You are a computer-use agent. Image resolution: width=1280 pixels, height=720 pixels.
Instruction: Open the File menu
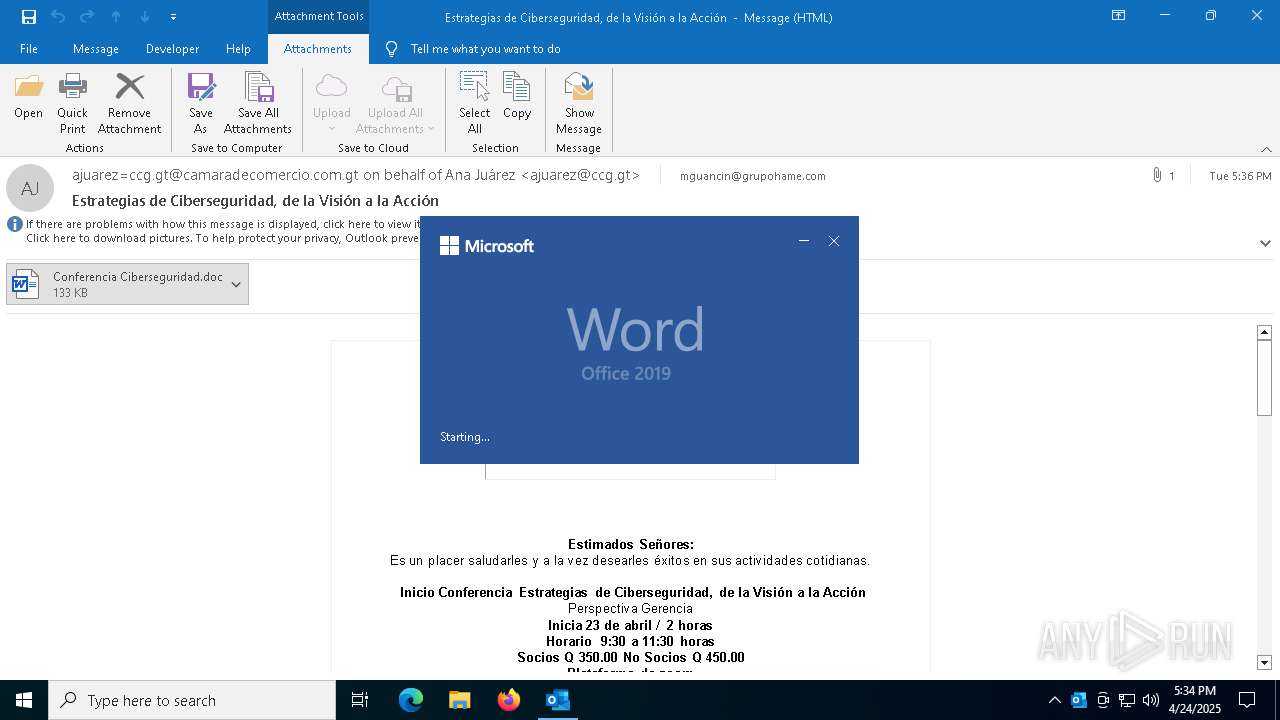click(29, 49)
